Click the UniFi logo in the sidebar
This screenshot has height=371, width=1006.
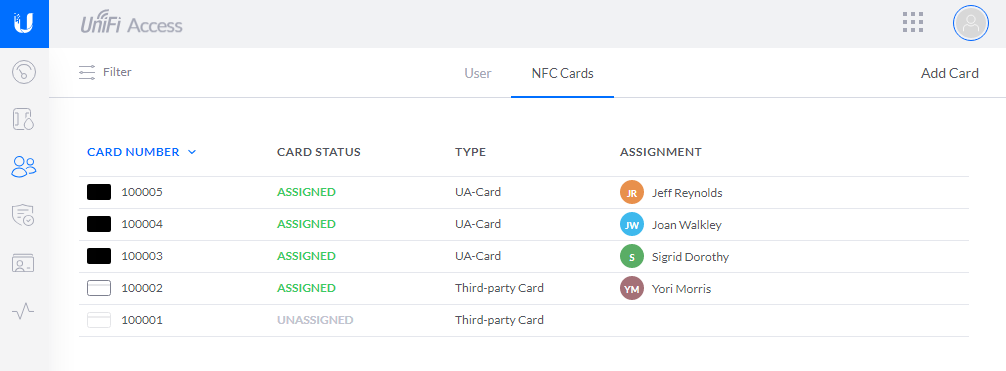coord(24,24)
